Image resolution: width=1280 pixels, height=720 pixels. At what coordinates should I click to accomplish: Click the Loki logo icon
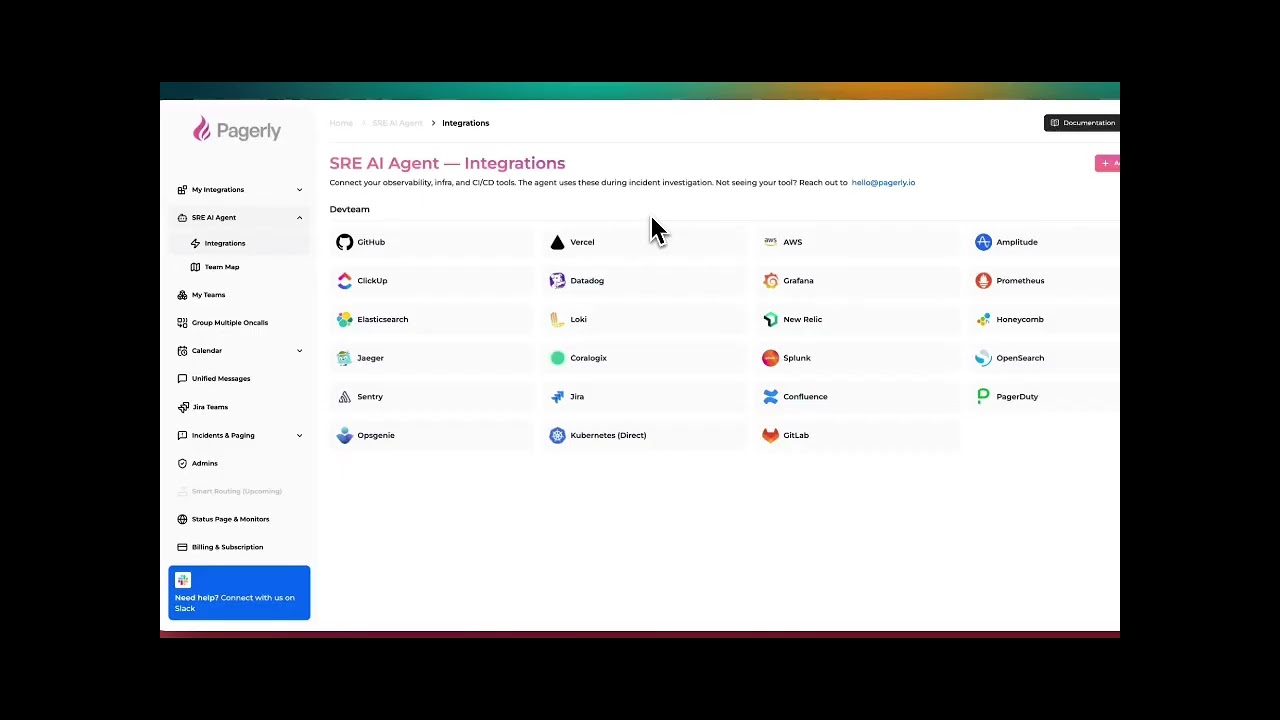557,319
